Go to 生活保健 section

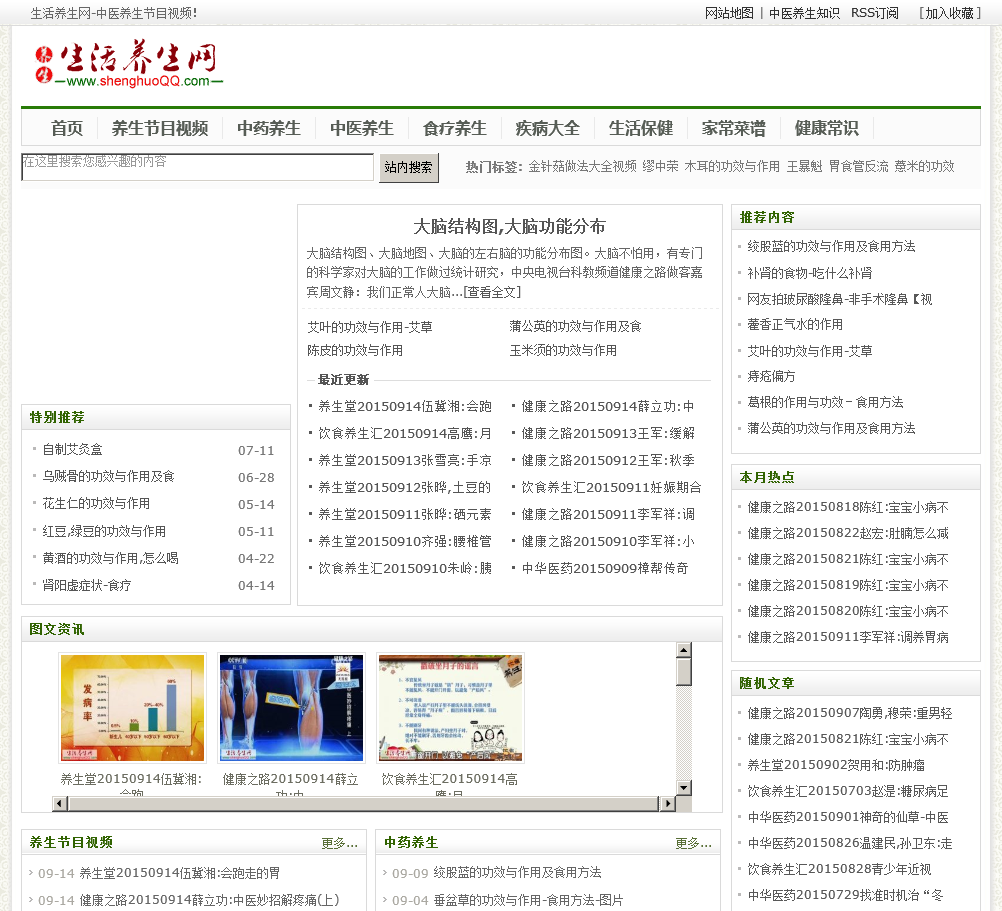pos(641,128)
